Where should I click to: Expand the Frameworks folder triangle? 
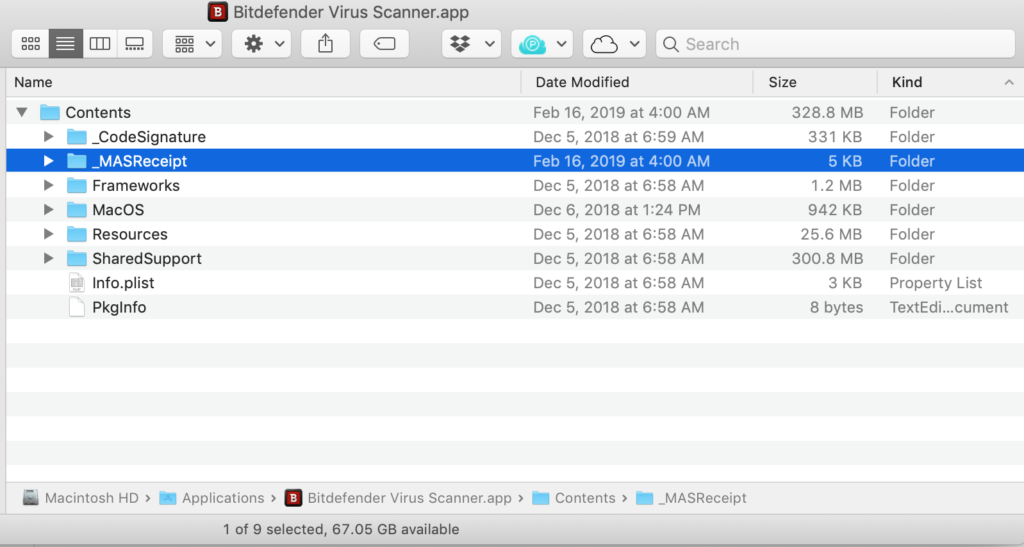tap(48, 185)
